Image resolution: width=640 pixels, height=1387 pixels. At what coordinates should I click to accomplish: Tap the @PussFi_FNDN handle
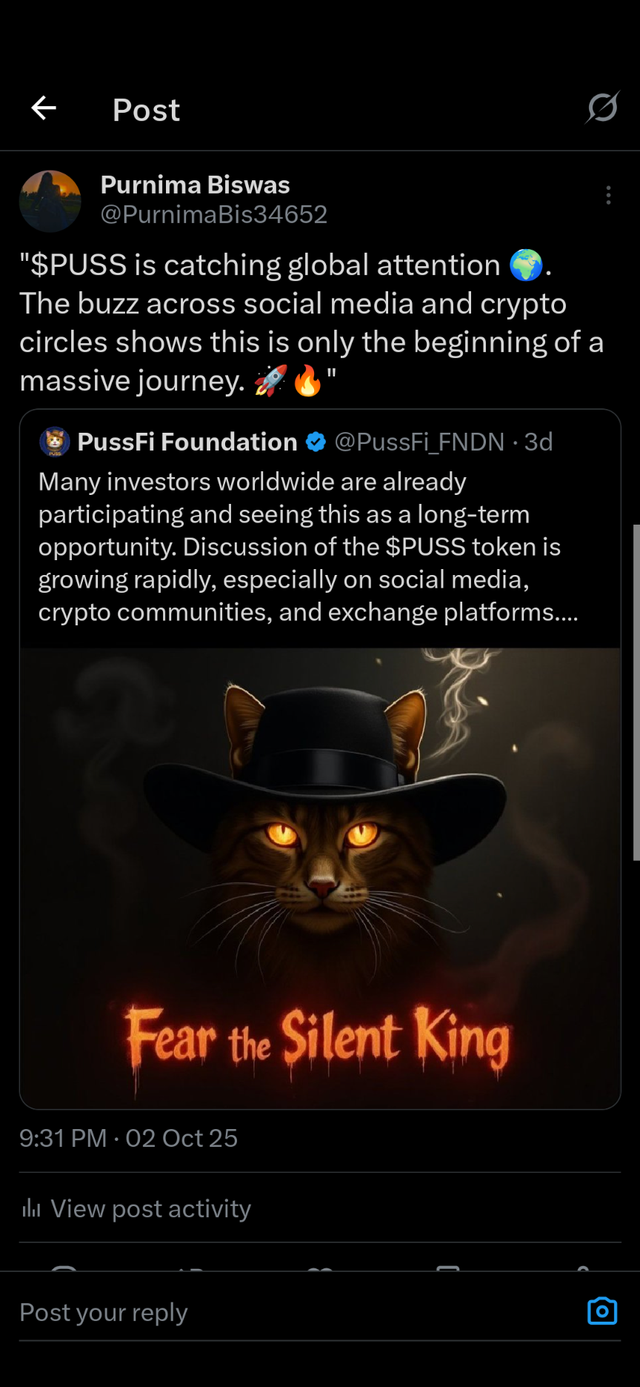pyautogui.click(x=419, y=442)
